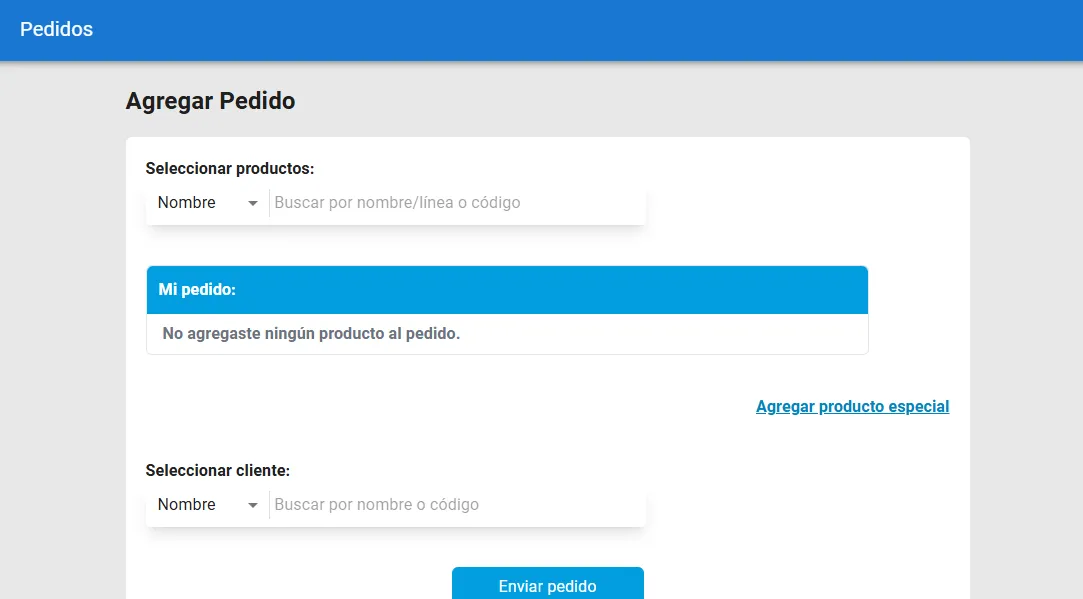Open the client search type Nombre dropdown

207,505
